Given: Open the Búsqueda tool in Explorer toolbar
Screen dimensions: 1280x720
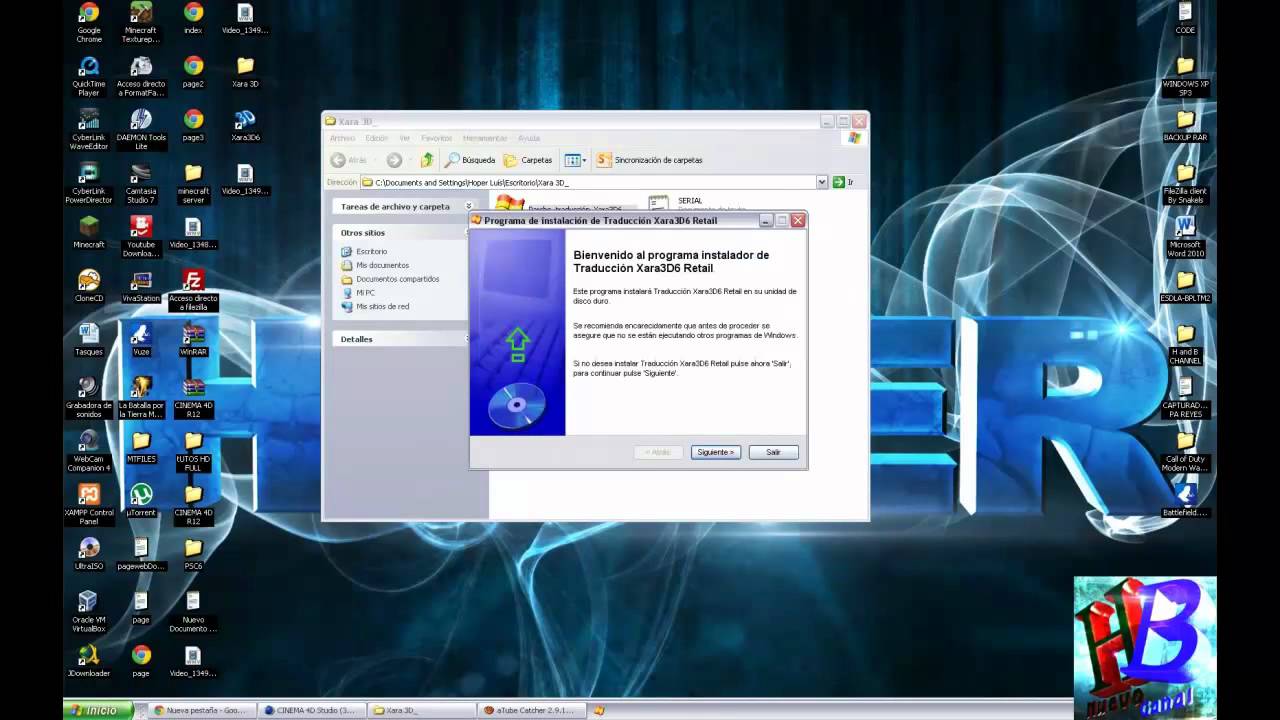Looking at the screenshot, I should click(x=470, y=160).
